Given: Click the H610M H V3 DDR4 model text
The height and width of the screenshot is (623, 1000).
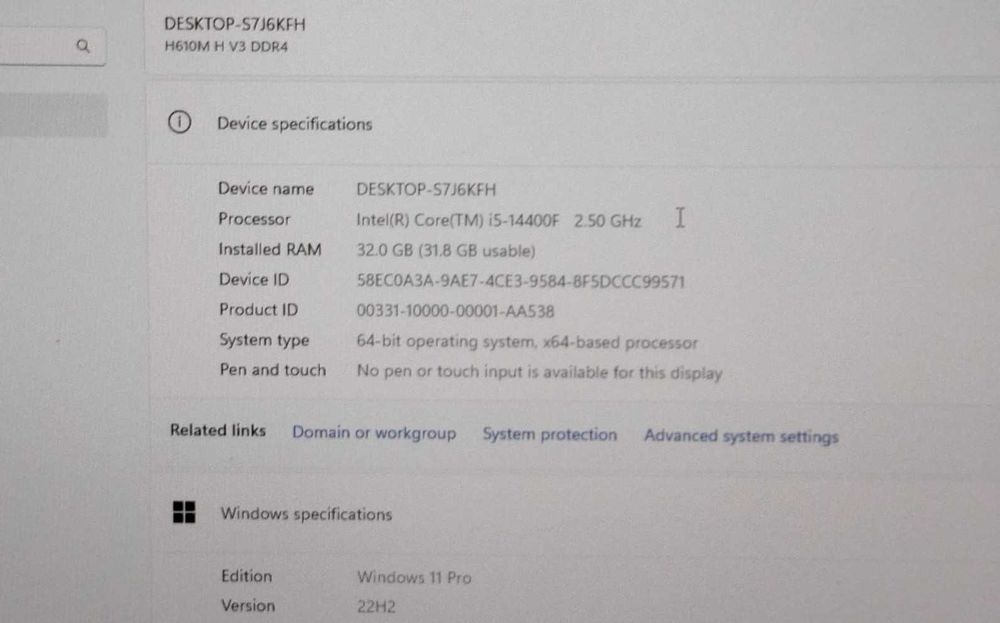Looking at the screenshot, I should coord(226,47).
